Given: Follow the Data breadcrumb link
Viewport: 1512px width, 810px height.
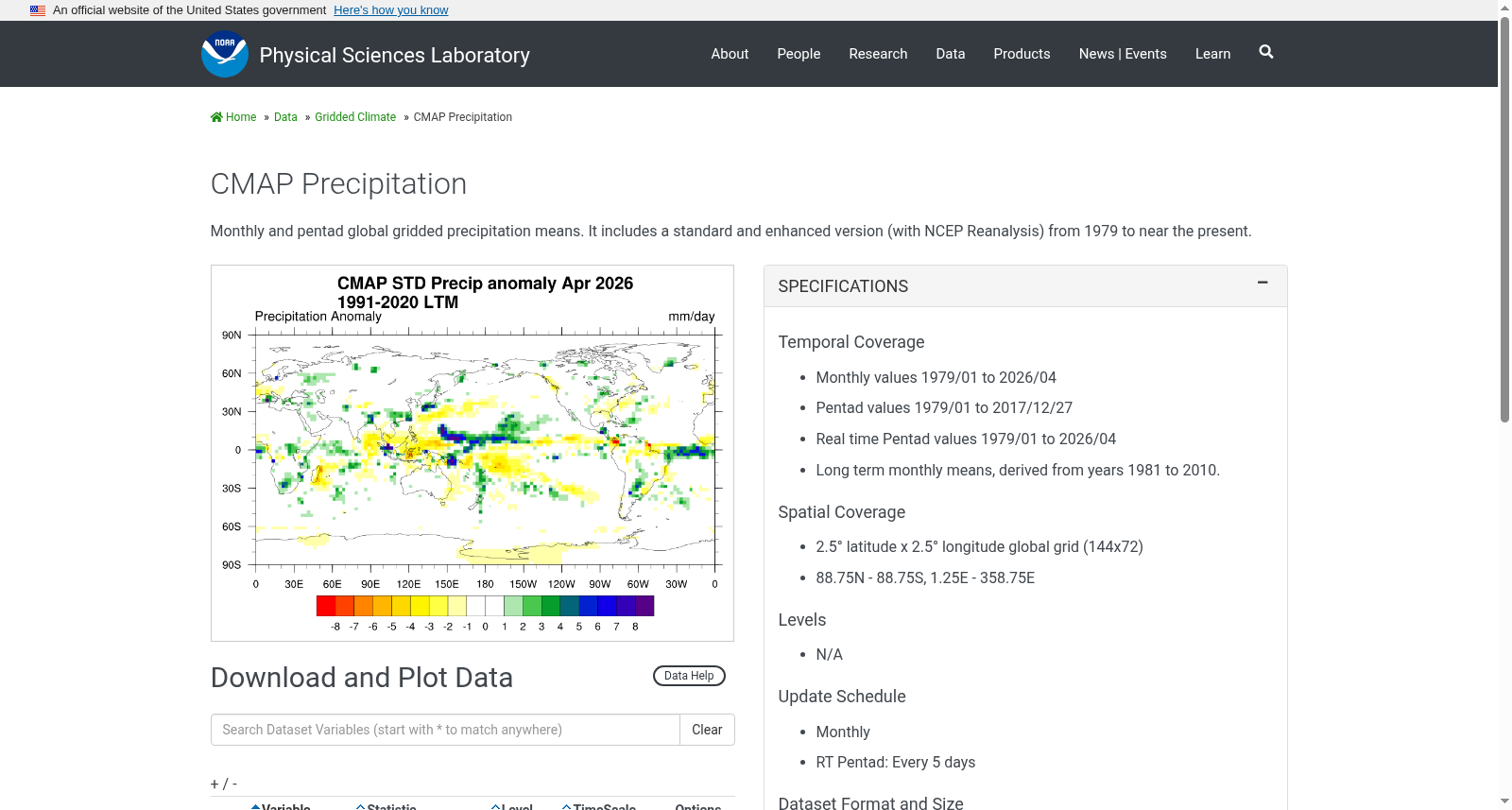Looking at the screenshot, I should coord(285,117).
